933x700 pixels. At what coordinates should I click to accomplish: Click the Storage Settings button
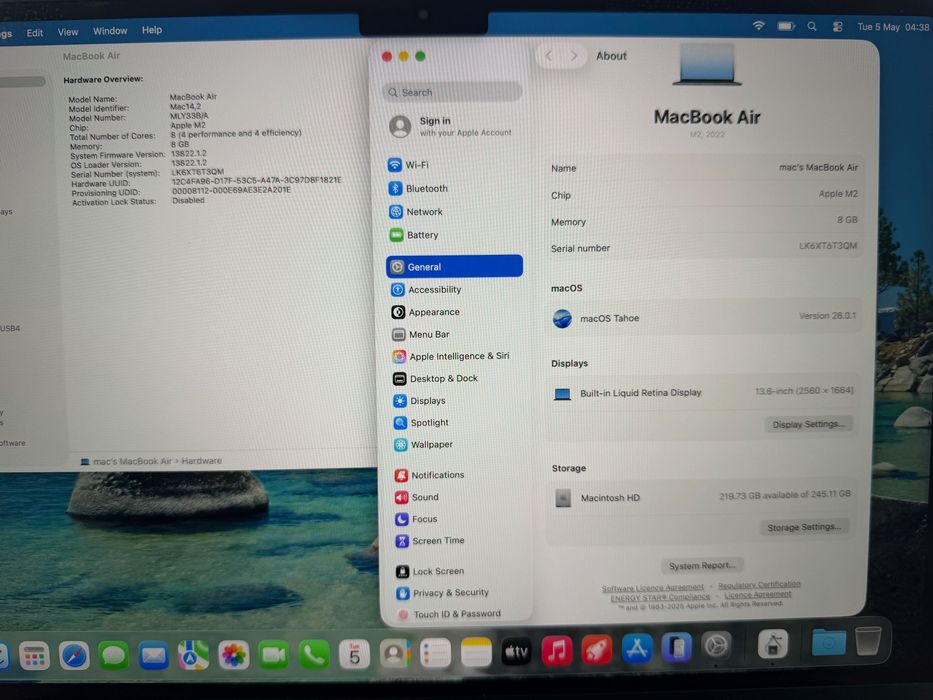(x=804, y=527)
